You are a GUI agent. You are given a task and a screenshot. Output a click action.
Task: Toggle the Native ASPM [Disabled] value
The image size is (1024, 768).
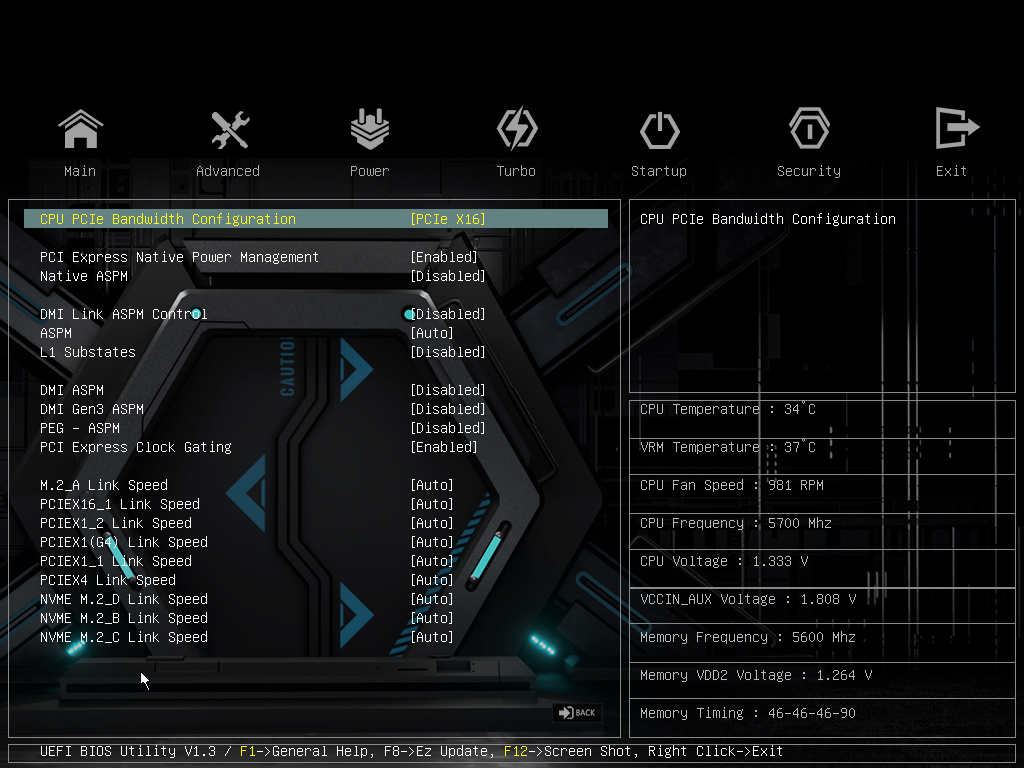pos(448,276)
